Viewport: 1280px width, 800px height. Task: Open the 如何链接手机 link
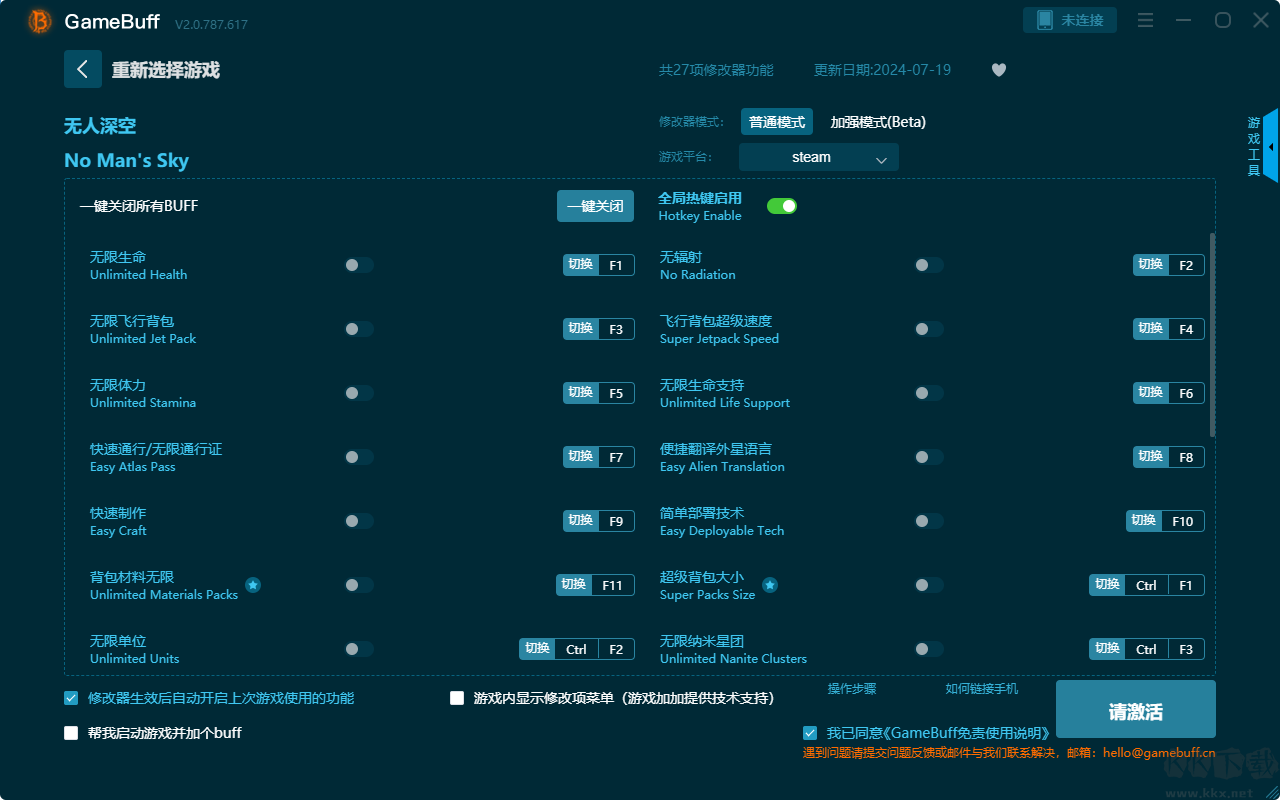pos(982,688)
